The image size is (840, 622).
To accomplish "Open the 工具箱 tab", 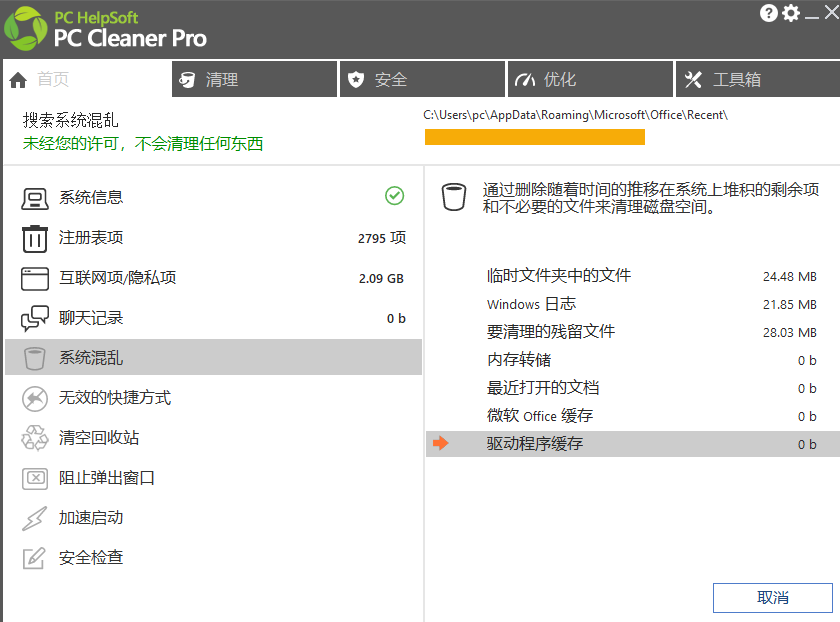I will 757,80.
